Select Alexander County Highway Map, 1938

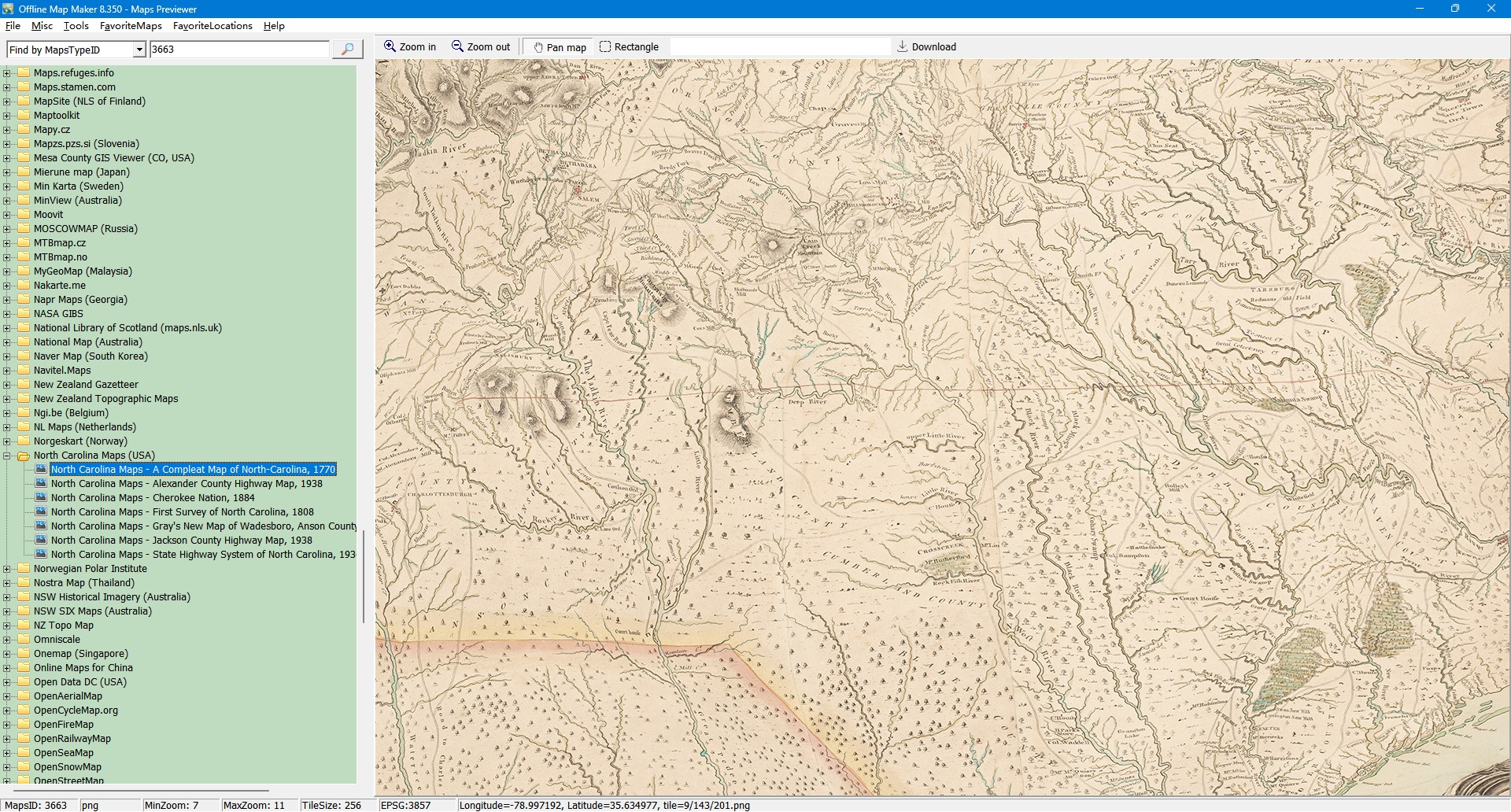click(x=187, y=484)
